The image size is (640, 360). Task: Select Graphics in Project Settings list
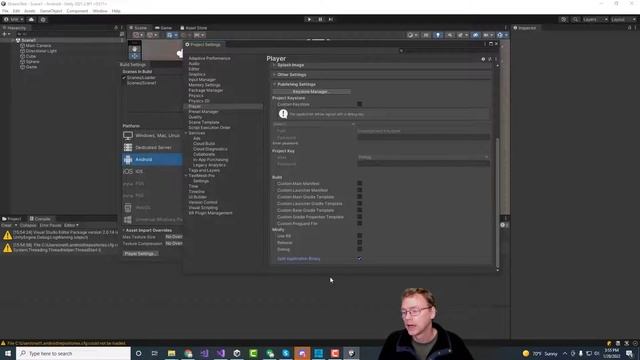click(197, 74)
